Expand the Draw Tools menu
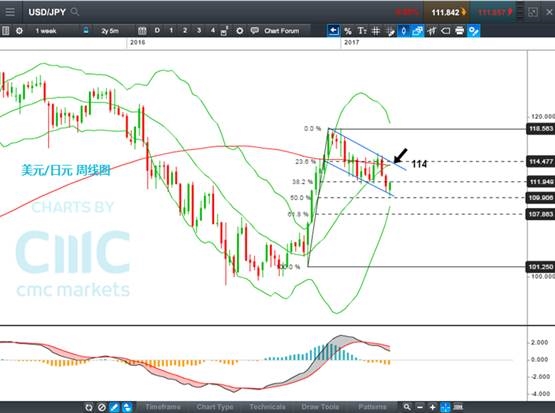This screenshot has height=413, width=555. coord(320,407)
